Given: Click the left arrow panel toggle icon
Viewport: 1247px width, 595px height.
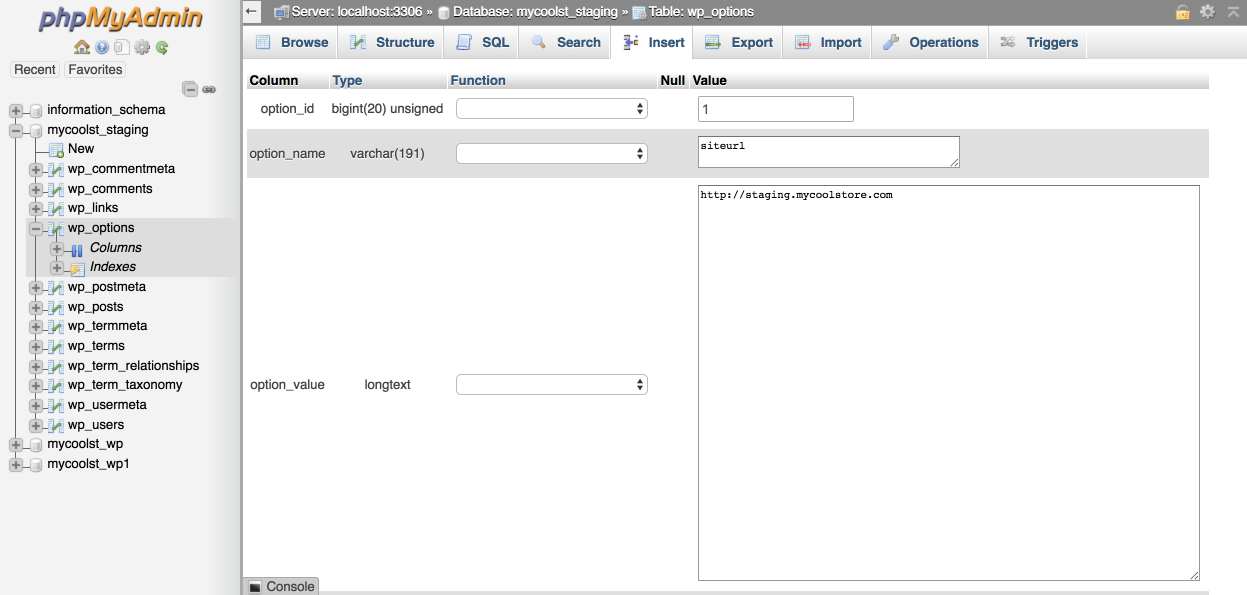Looking at the screenshot, I should coord(252,12).
